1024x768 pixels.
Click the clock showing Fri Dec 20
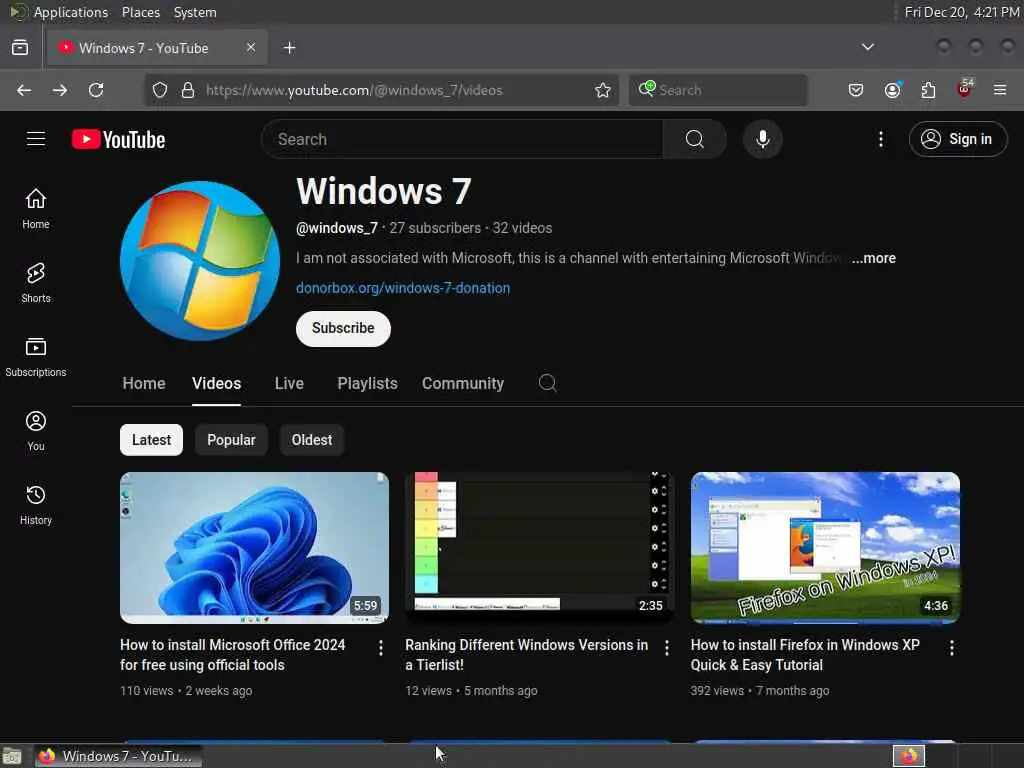point(961,12)
